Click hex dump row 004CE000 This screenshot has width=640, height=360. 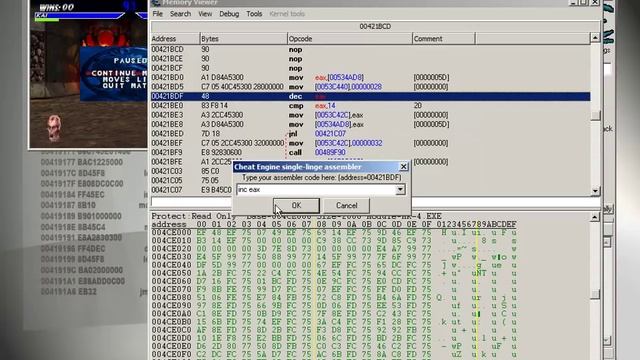pyautogui.click(x=334, y=233)
